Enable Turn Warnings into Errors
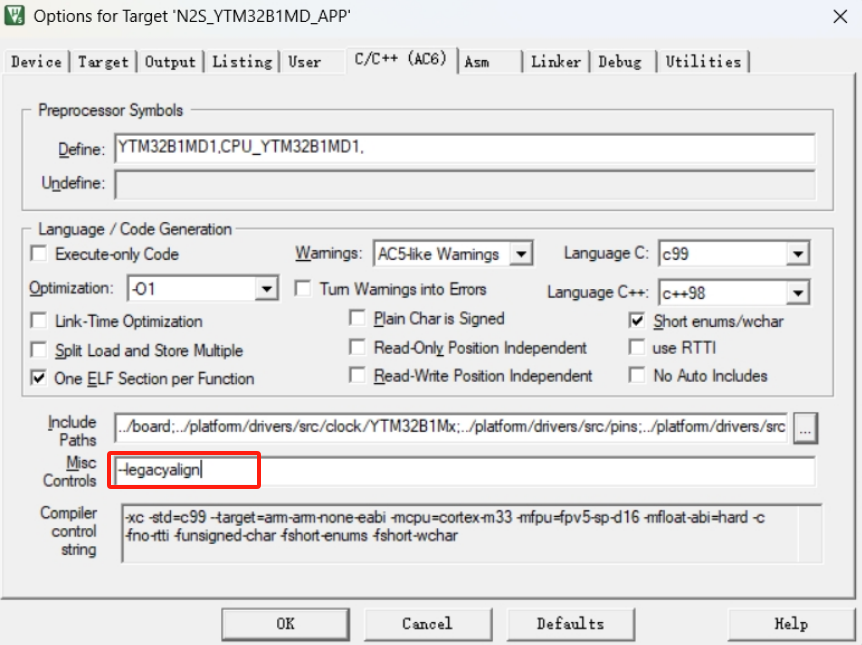The width and height of the screenshot is (862, 645). click(x=303, y=289)
